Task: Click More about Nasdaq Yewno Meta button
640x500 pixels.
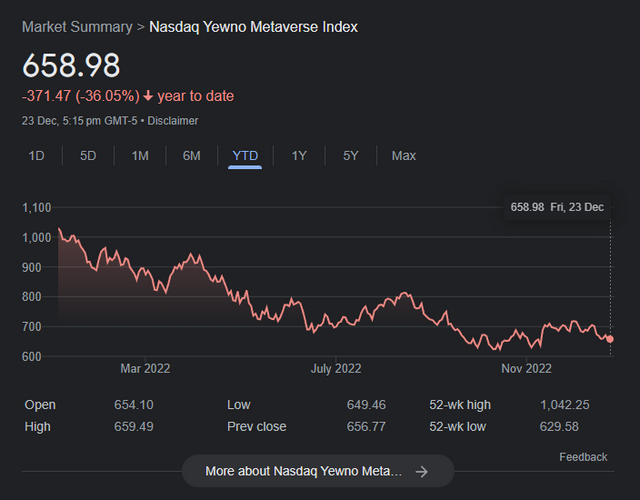Action: [x=318, y=471]
